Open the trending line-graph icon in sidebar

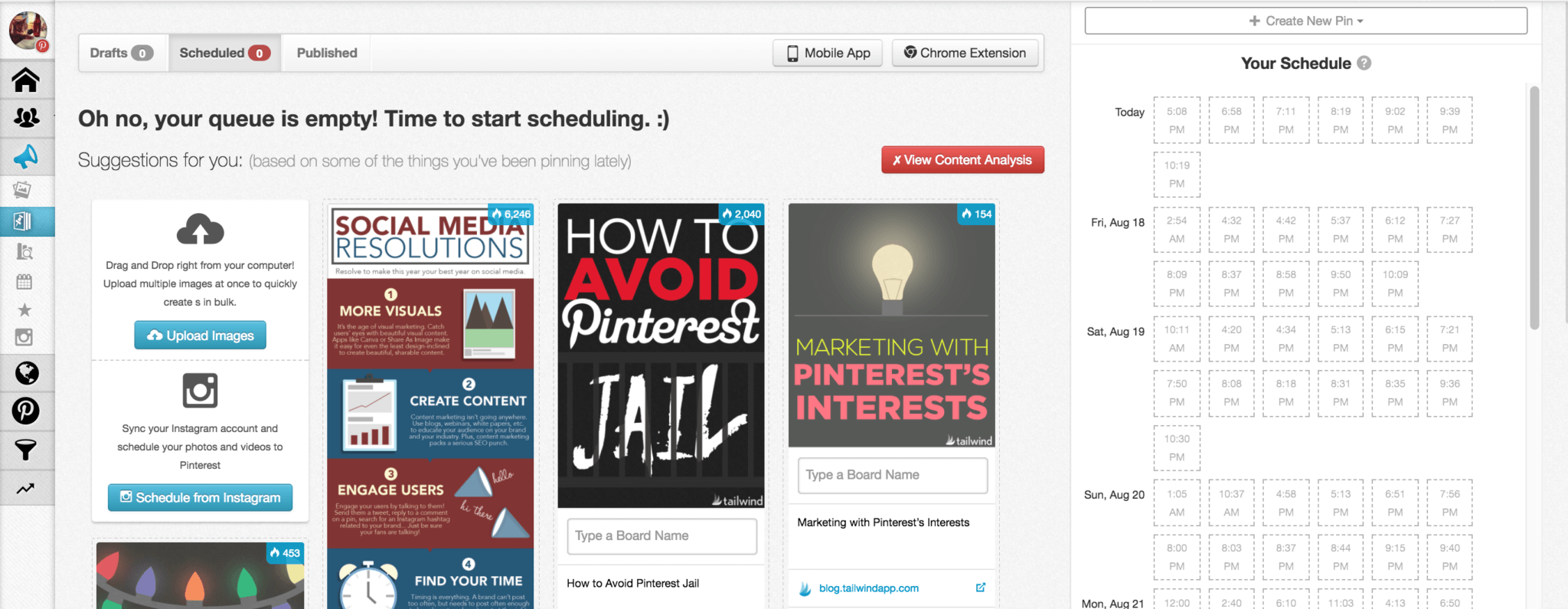click(x=25, y=488)
